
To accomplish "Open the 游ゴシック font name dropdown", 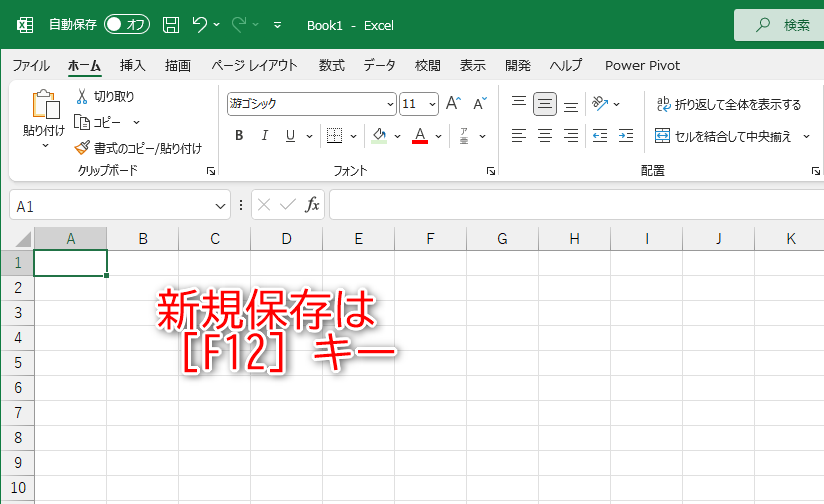I will point(390,104).
